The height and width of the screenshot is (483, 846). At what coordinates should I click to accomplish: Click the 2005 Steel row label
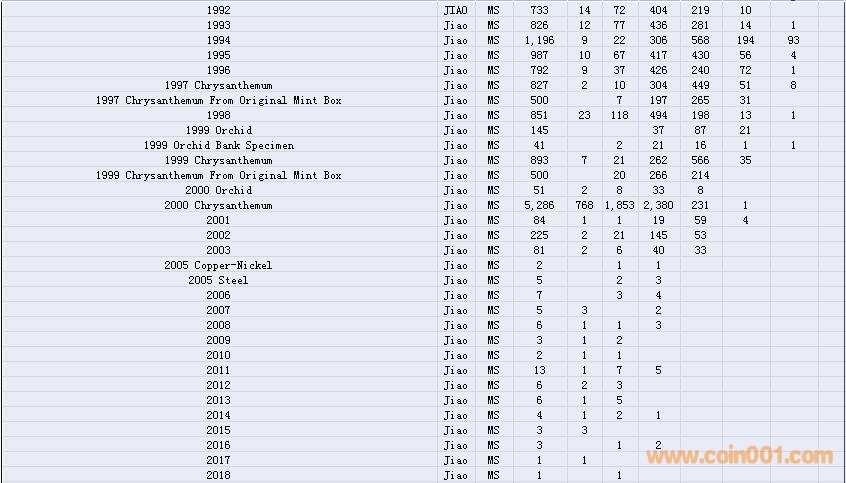[x=218, y=280]
